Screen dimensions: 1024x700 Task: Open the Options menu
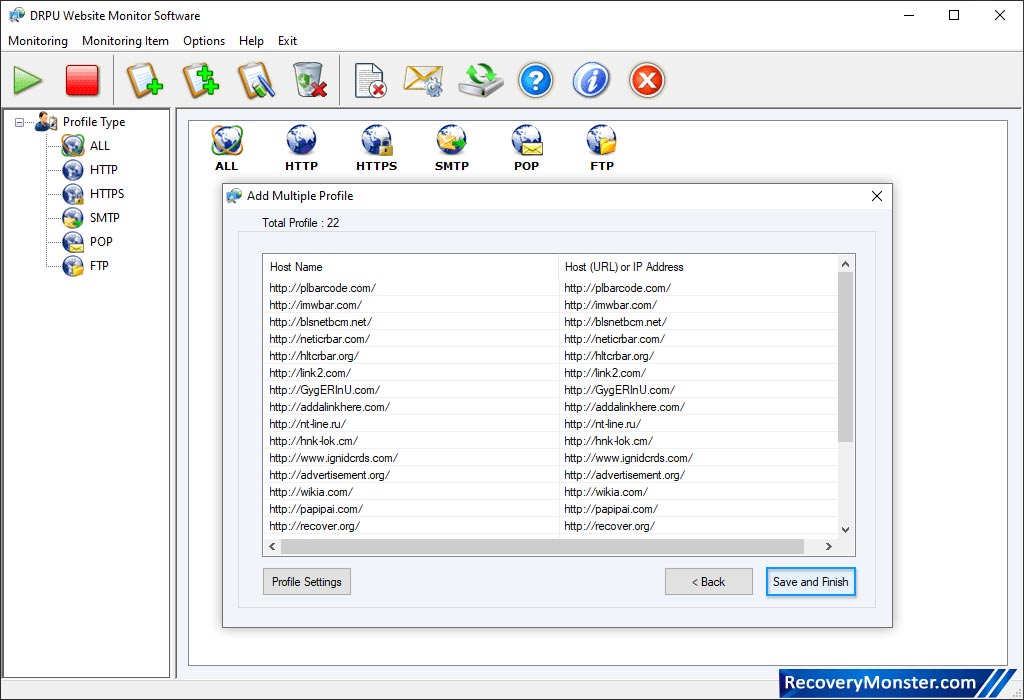click(204, 41)
